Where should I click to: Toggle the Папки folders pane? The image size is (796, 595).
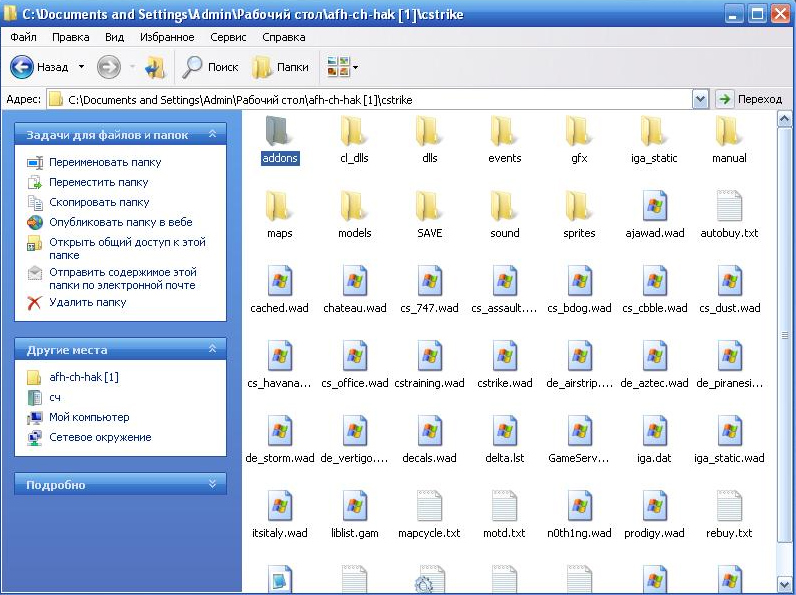pos(281,67)
